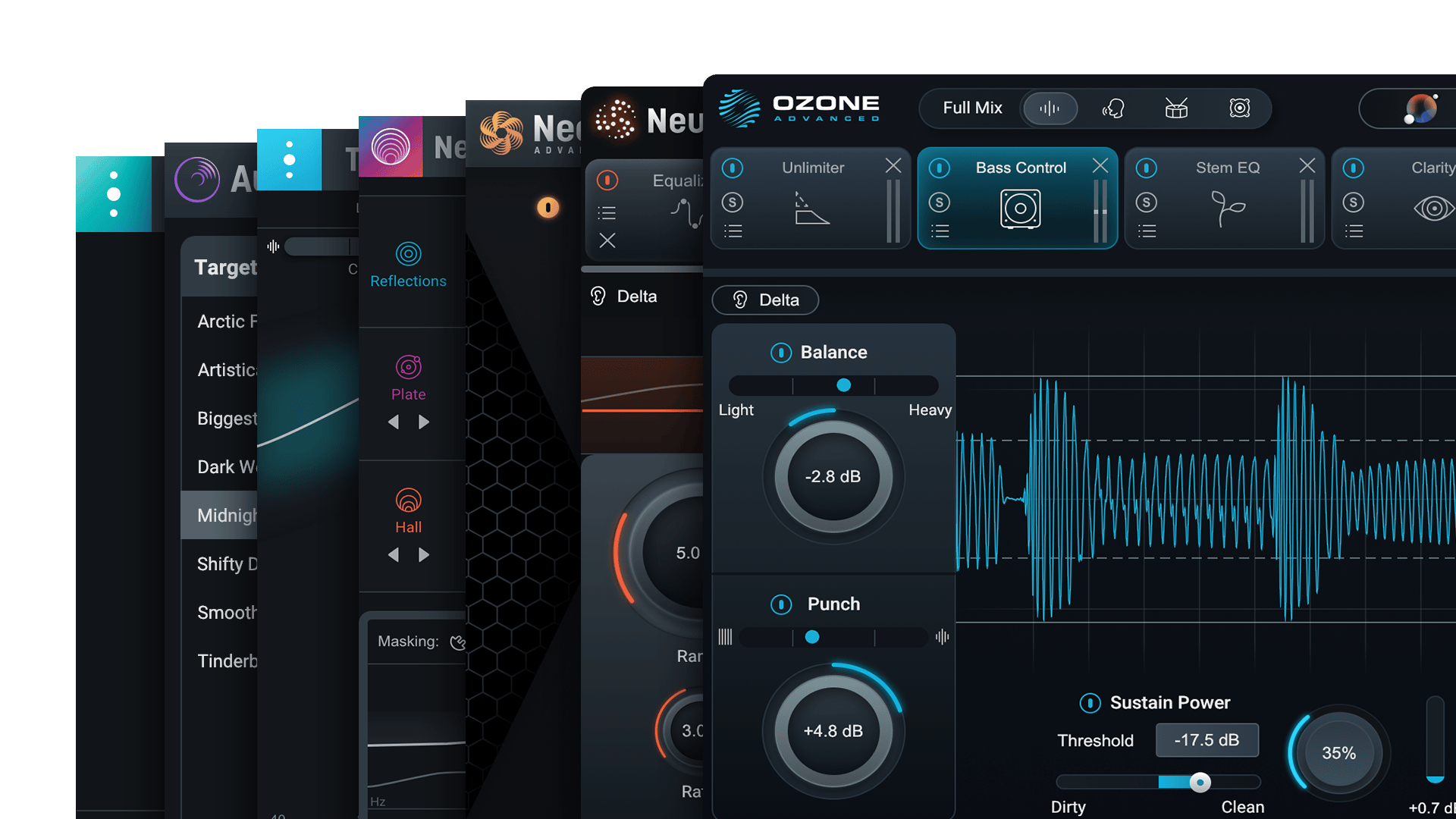This screenshot has width=1456, height=819.
Task: Toggle Neutron Equalizer power button
Action: click(x=607, y=180)
